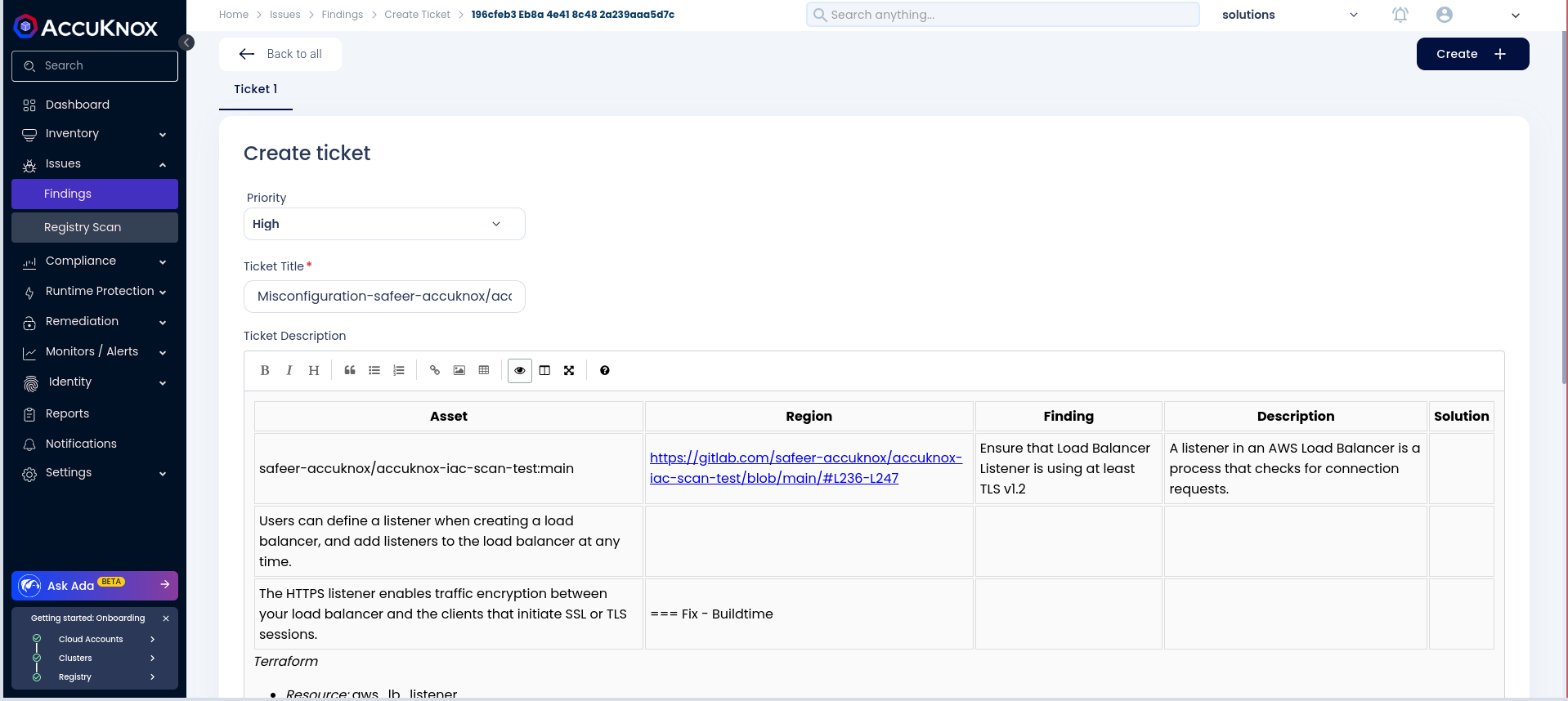Expand Settings menu
The width and height of the screenshot is (1568, 701).
95,472
